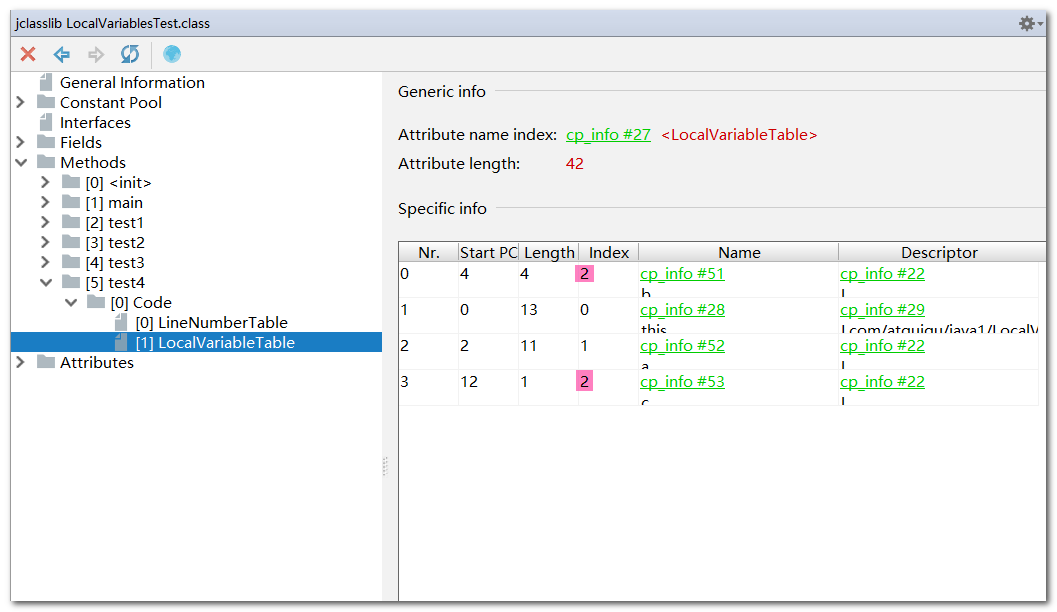1057x612 pixels.
Task: Select the [3] test2 label
Action: tap(115, 243)
